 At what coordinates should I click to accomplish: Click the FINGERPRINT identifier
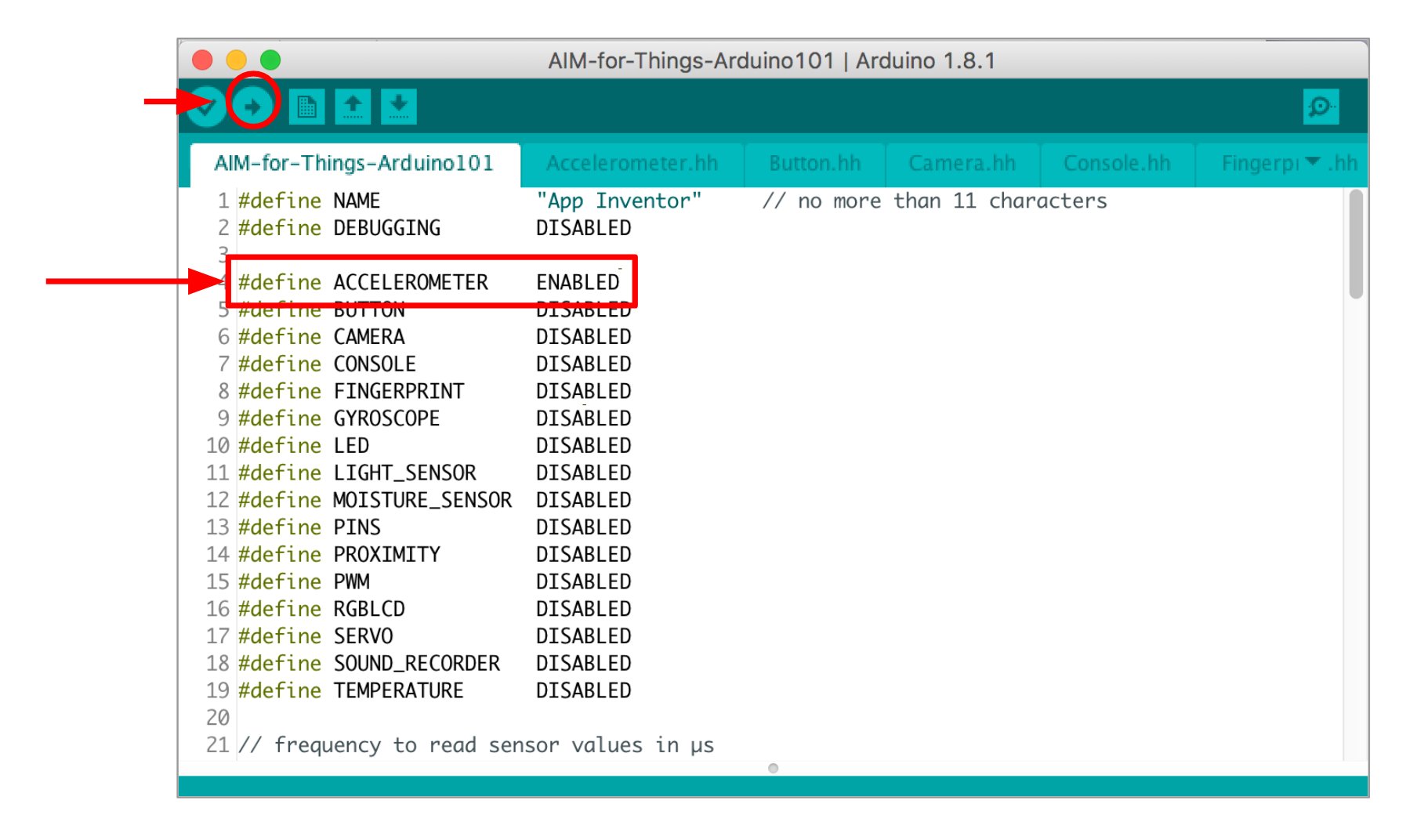399,391
